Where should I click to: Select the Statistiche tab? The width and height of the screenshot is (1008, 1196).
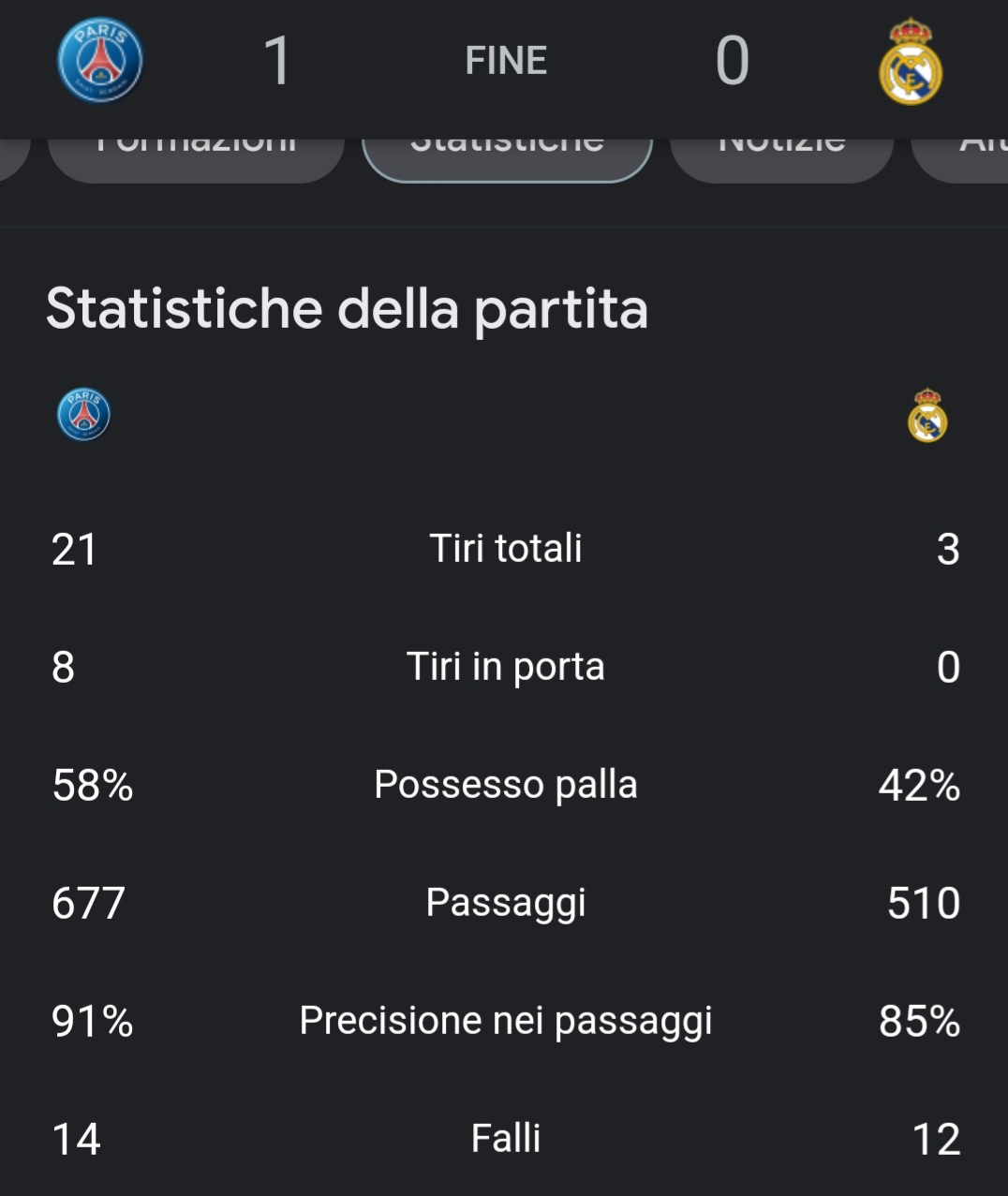507,157
